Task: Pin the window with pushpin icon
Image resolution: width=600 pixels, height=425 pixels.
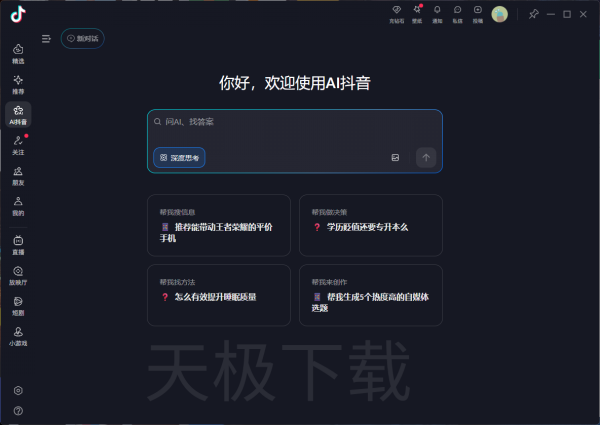Action: click(533, 14)
